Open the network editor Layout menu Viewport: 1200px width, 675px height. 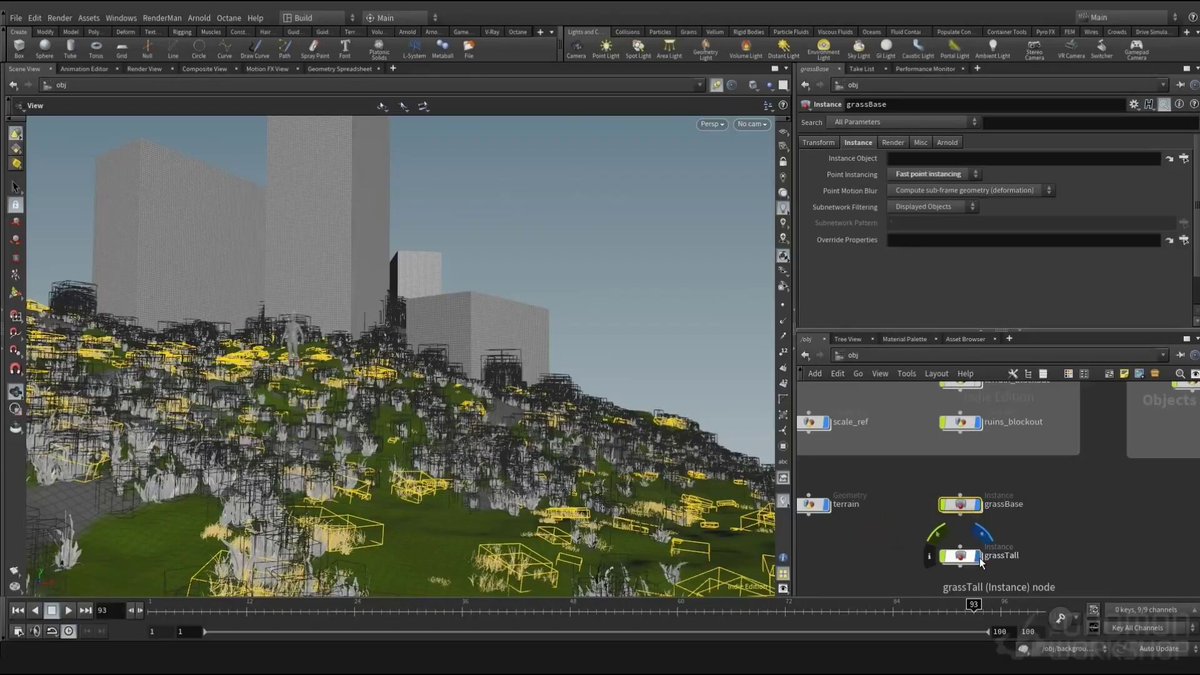tap(936, 374)
